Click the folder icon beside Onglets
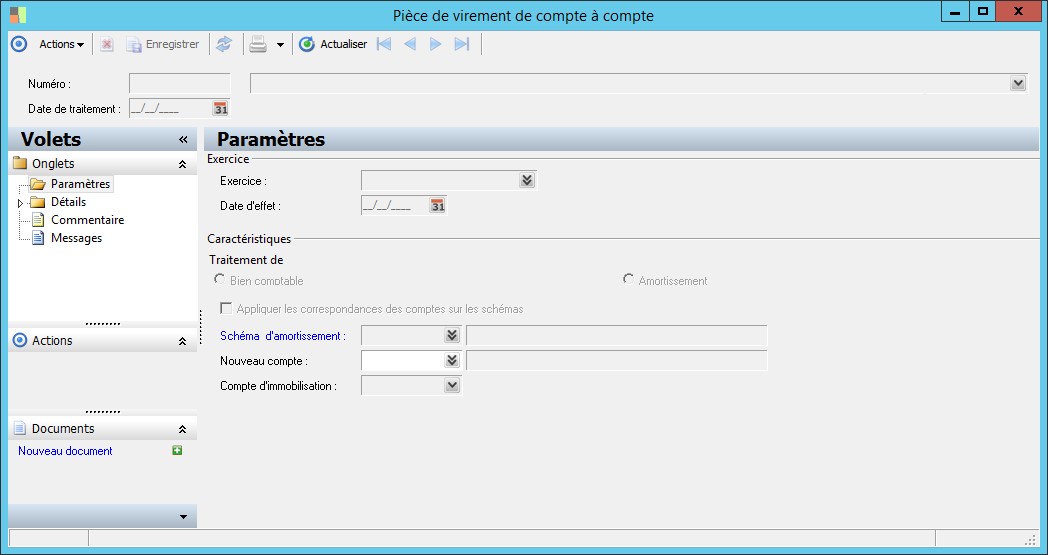The width and height of the screenshot is (1048, 555). point(20,163)
